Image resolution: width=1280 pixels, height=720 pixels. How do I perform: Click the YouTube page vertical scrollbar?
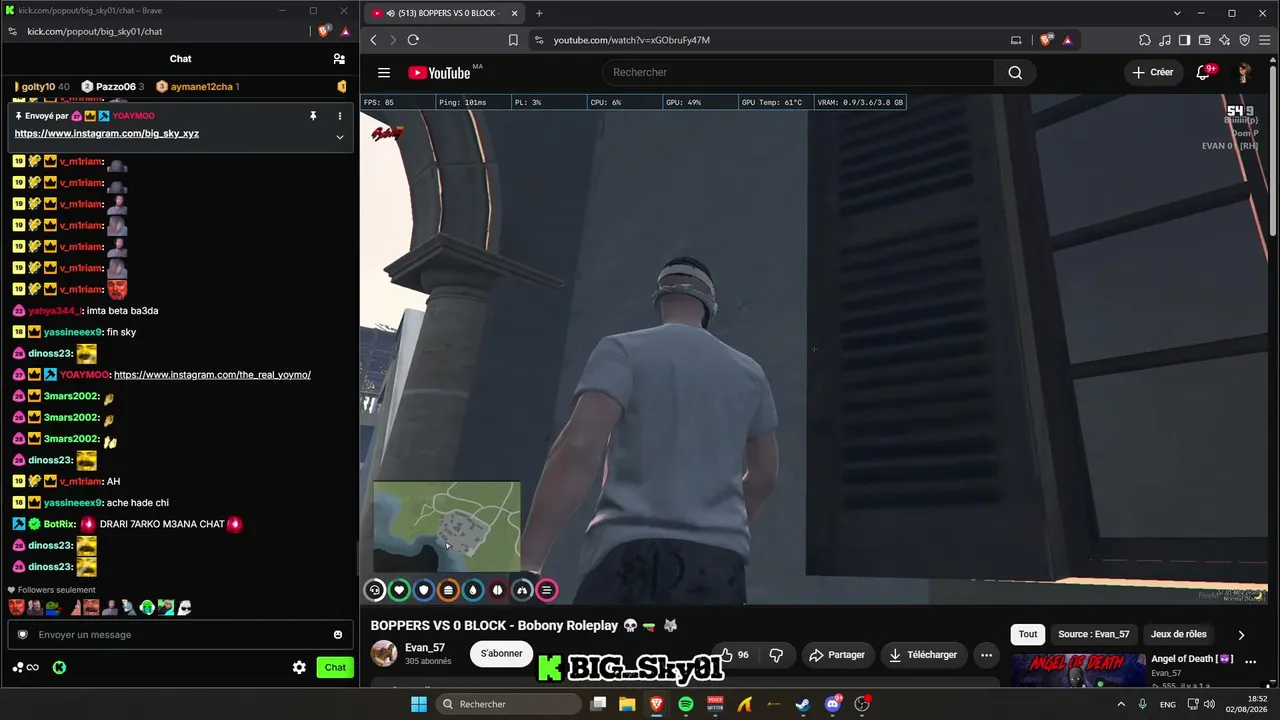(1274, 150)
